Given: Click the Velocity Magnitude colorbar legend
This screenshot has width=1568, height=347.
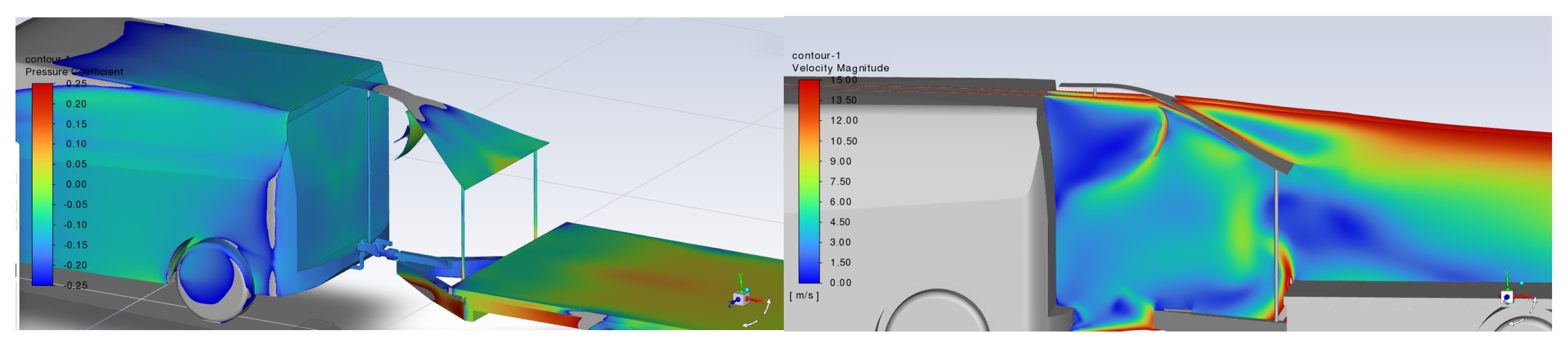Looking at the screenshot, I should (x=809, y=181).
